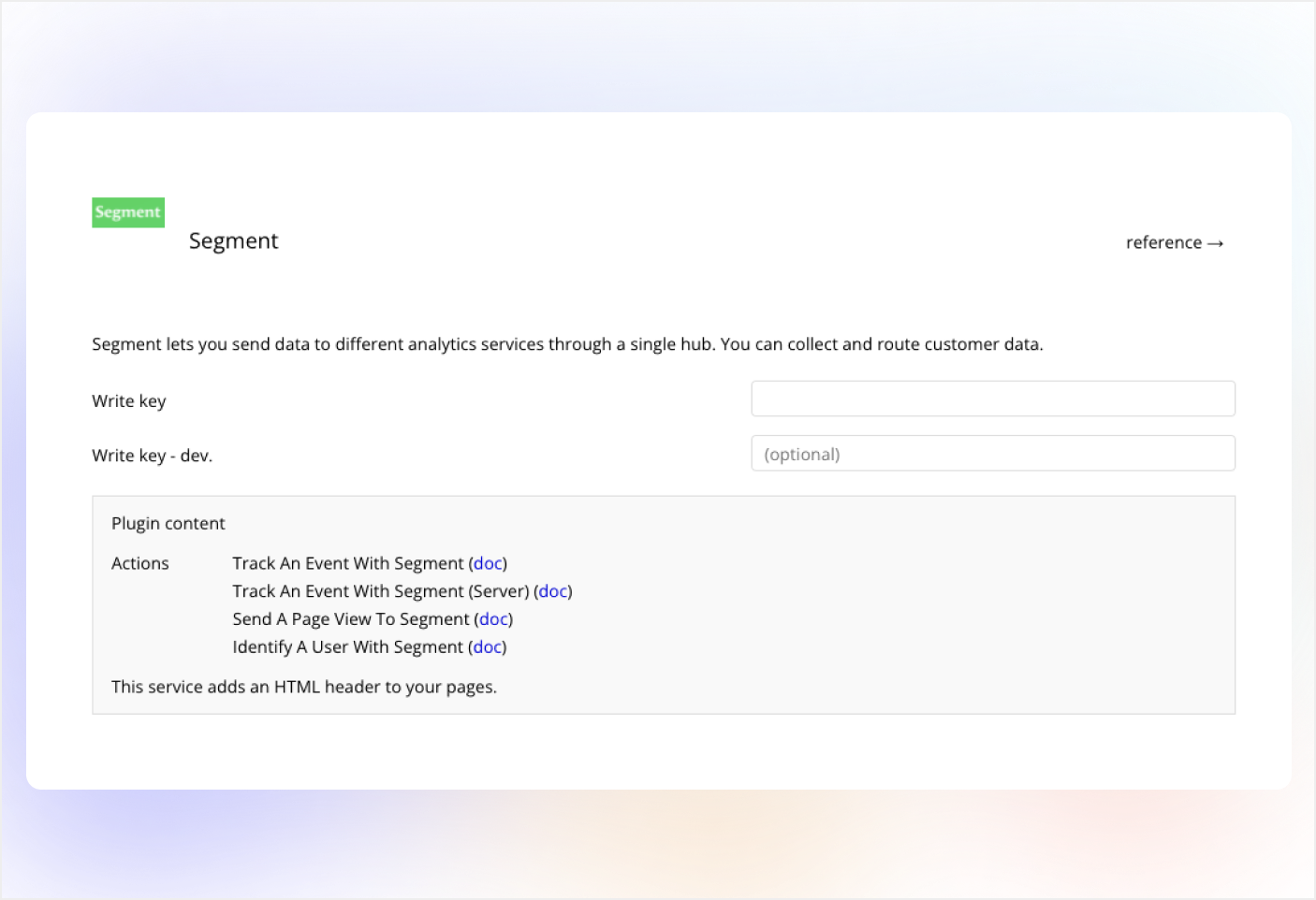Image resolution: width=1316 pixels, height=900 pixels.
Task: Open doc for Track An Event (Server)
Action: point(553,591)
